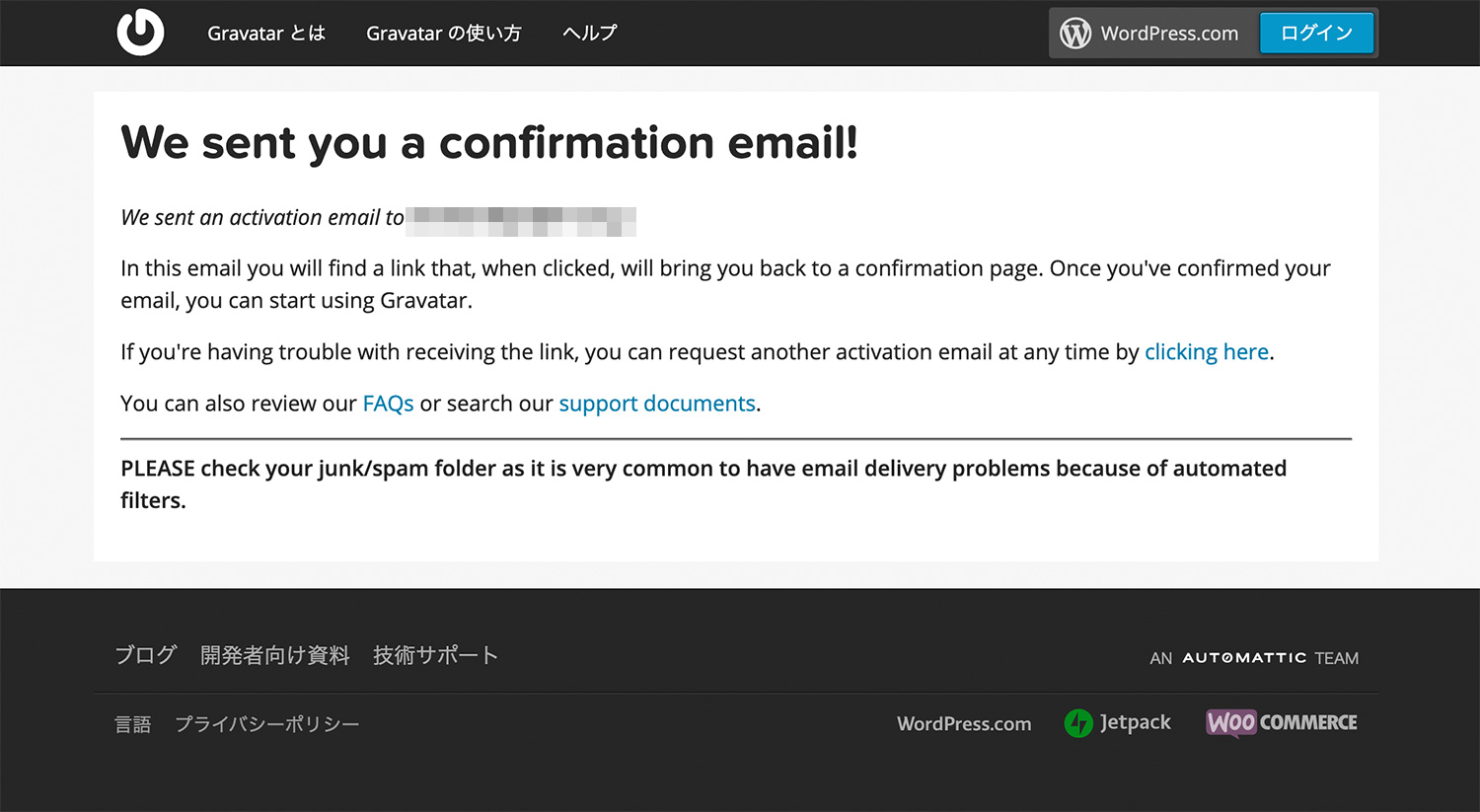
Task: Request another email via "clicking here"
Action: pos(1206,352)
